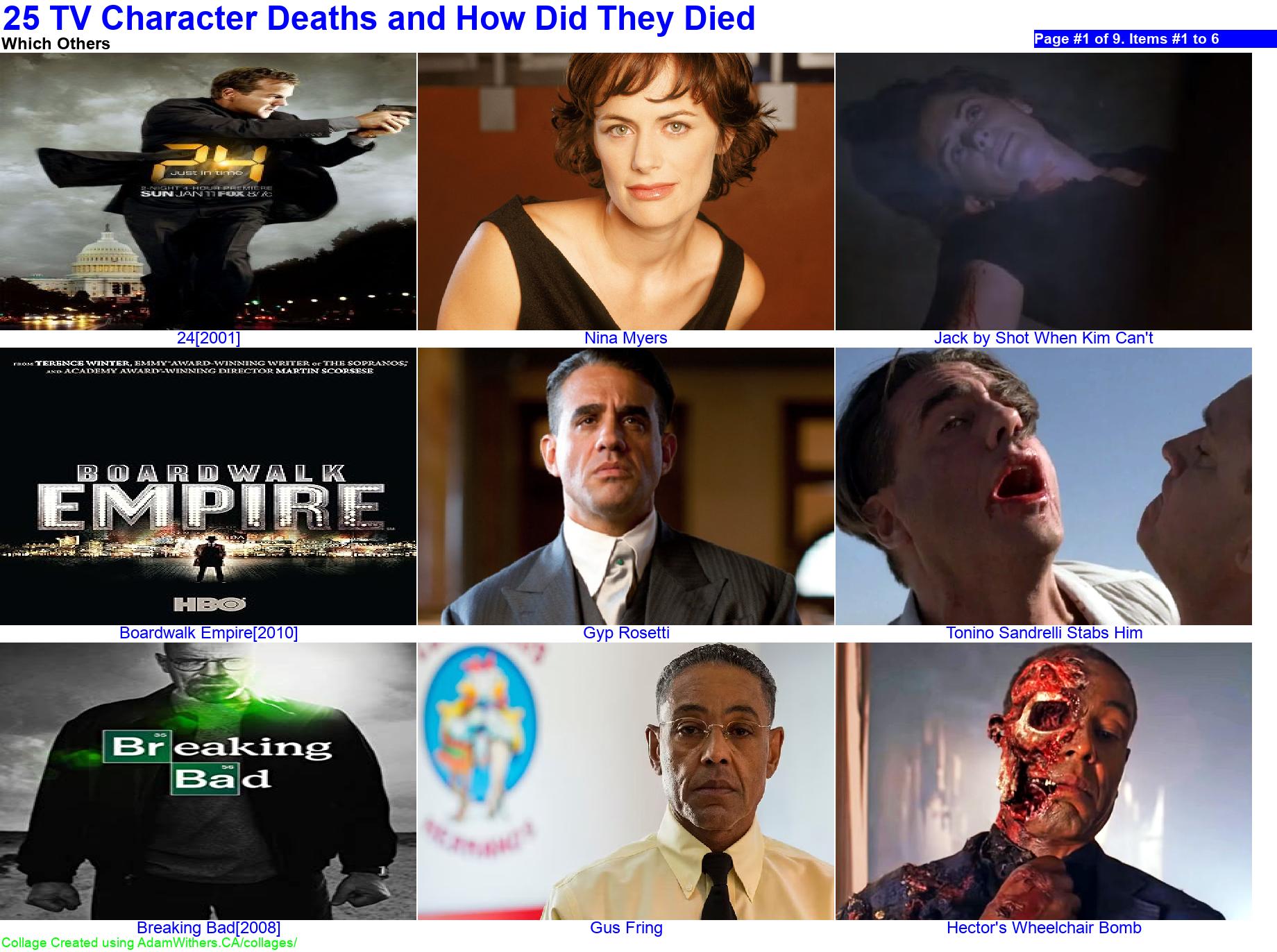
Task: Open the Gus Fring caption link
Action: (x=626, y=928)
